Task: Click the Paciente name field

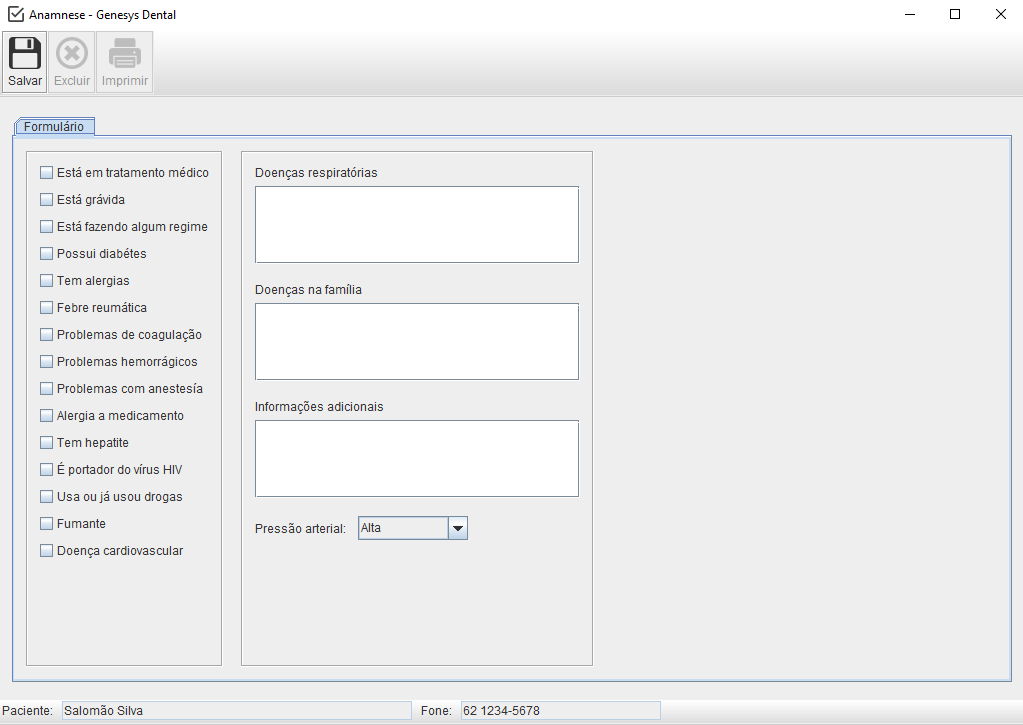Action: click(x=236, y=711)
